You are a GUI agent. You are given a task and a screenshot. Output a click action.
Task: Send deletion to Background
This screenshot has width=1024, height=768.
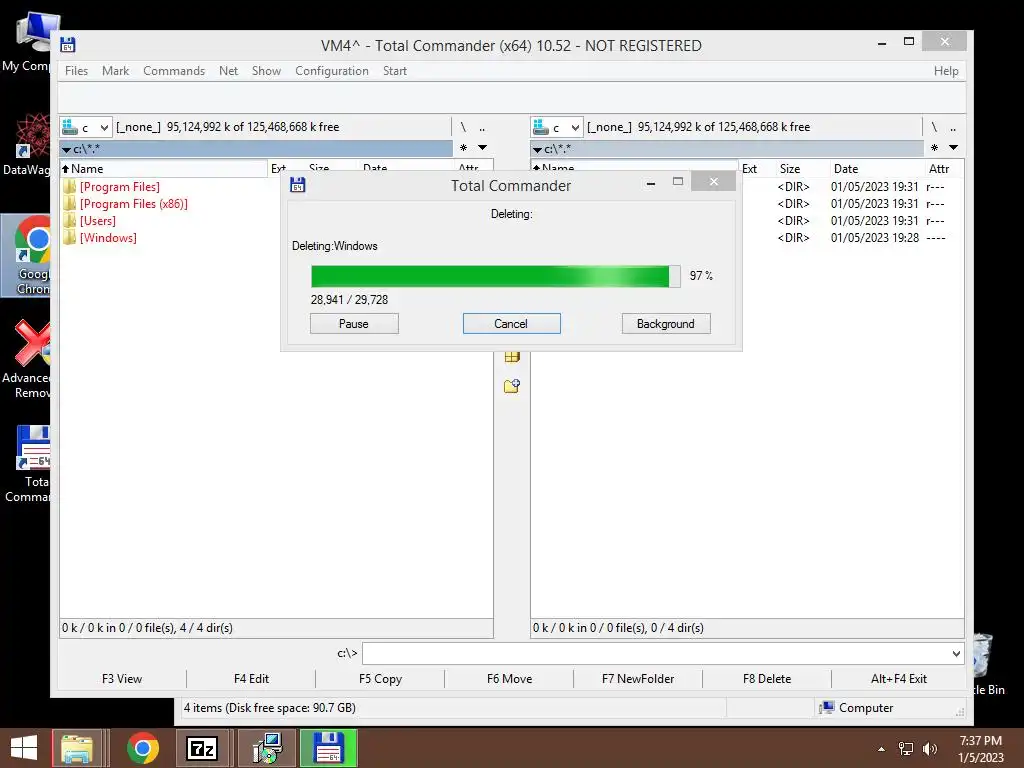pyautogui.click(x=665, y=324)
